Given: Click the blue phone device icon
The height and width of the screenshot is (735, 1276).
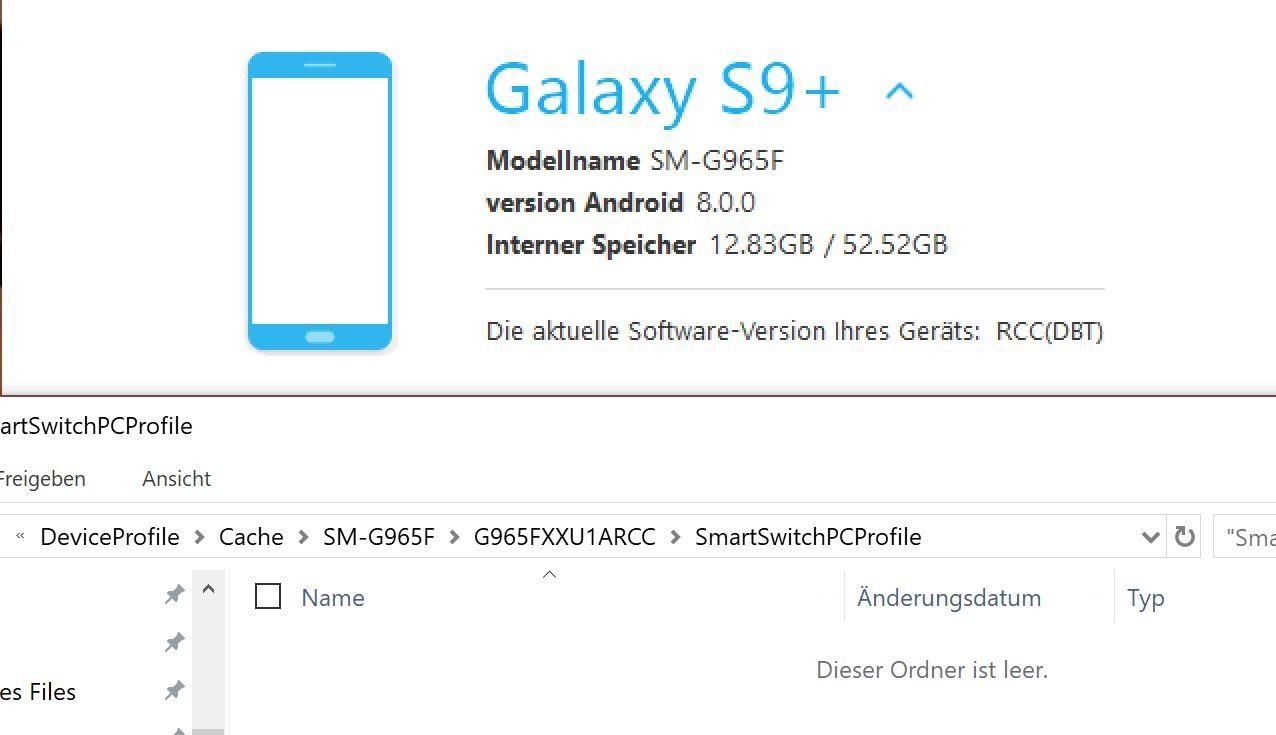Looking at the screenshot, I should [x=320, y=201].
